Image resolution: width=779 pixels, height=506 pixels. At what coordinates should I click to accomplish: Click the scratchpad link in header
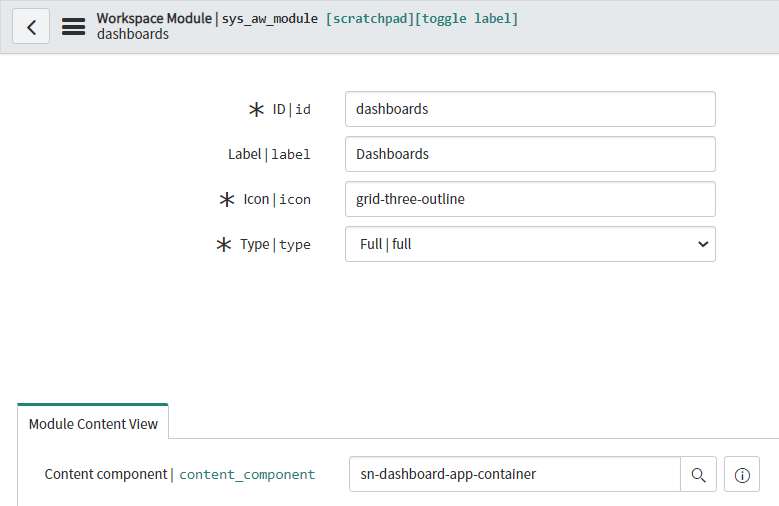point(370,19)
